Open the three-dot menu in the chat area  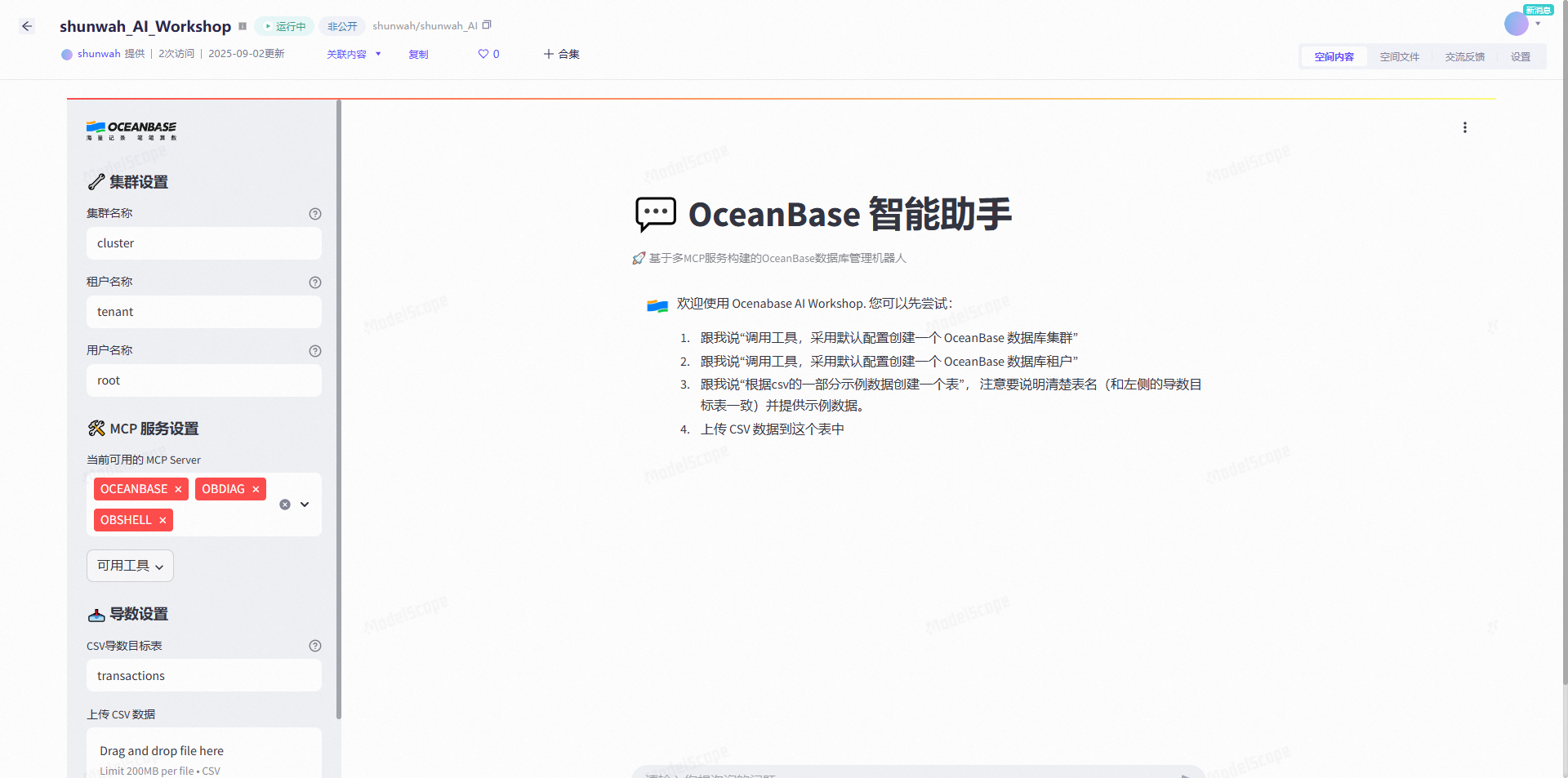point(1464,127)
